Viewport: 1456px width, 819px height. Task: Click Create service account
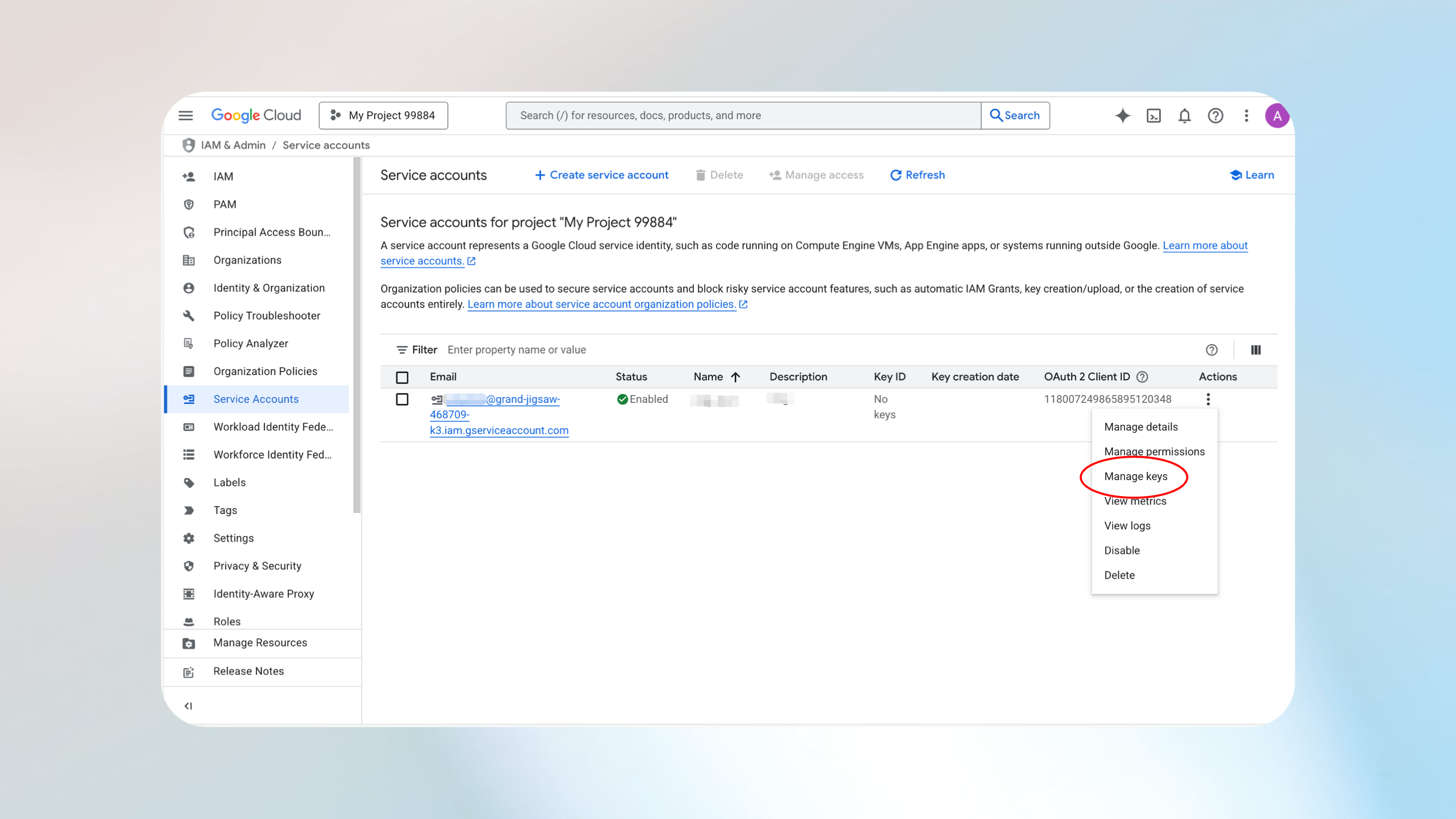(x=602, y=175)
